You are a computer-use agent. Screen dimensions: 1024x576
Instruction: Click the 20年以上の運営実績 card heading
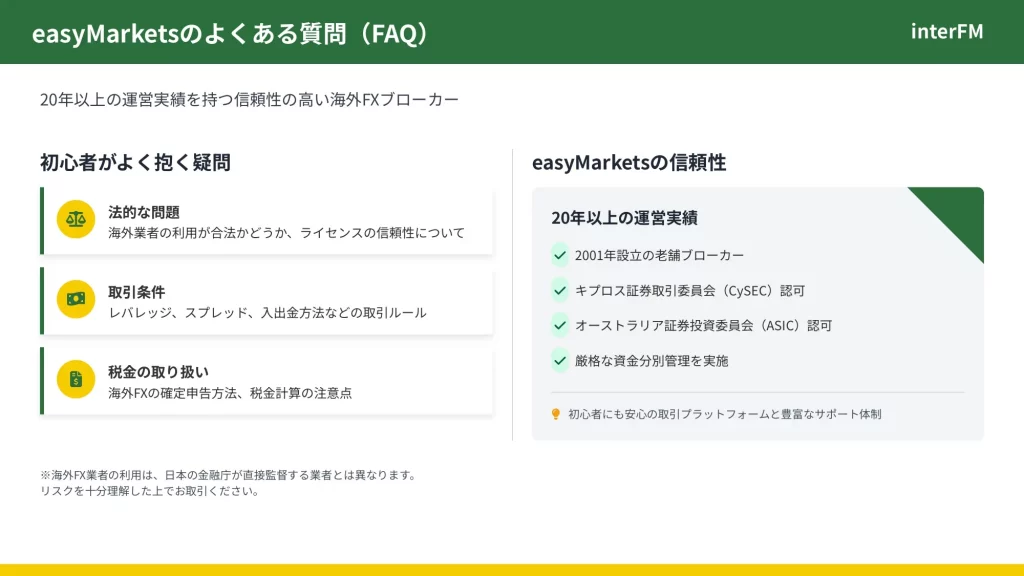click(624, 218)
